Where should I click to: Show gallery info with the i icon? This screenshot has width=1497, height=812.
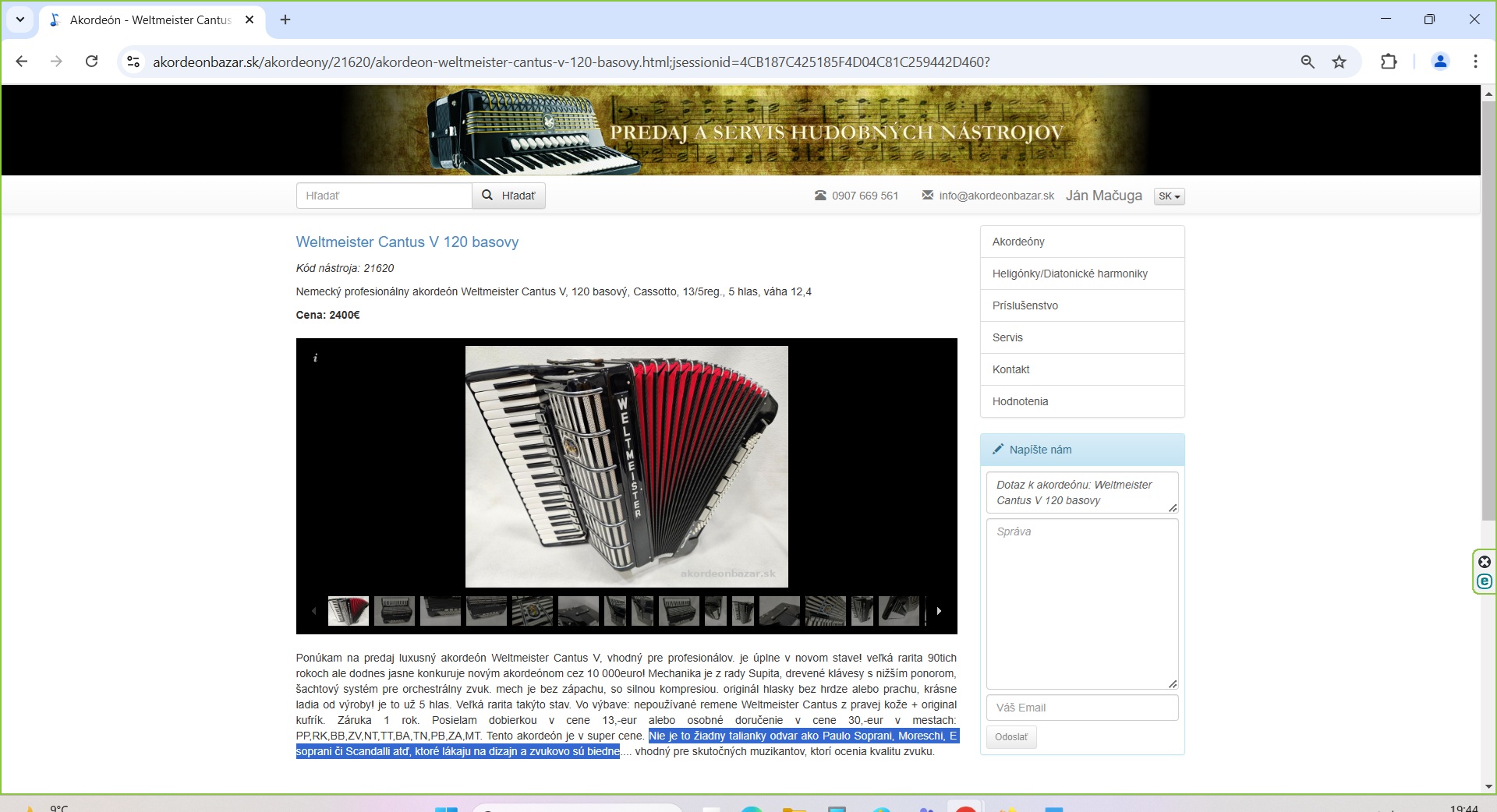point(315,358)
